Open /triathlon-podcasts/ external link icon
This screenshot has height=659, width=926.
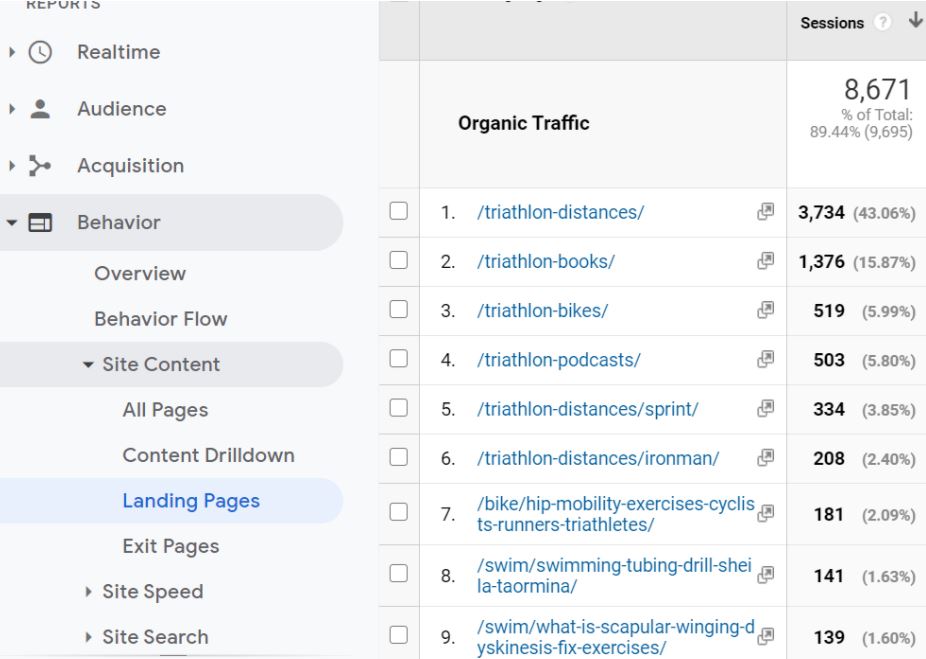765,359
